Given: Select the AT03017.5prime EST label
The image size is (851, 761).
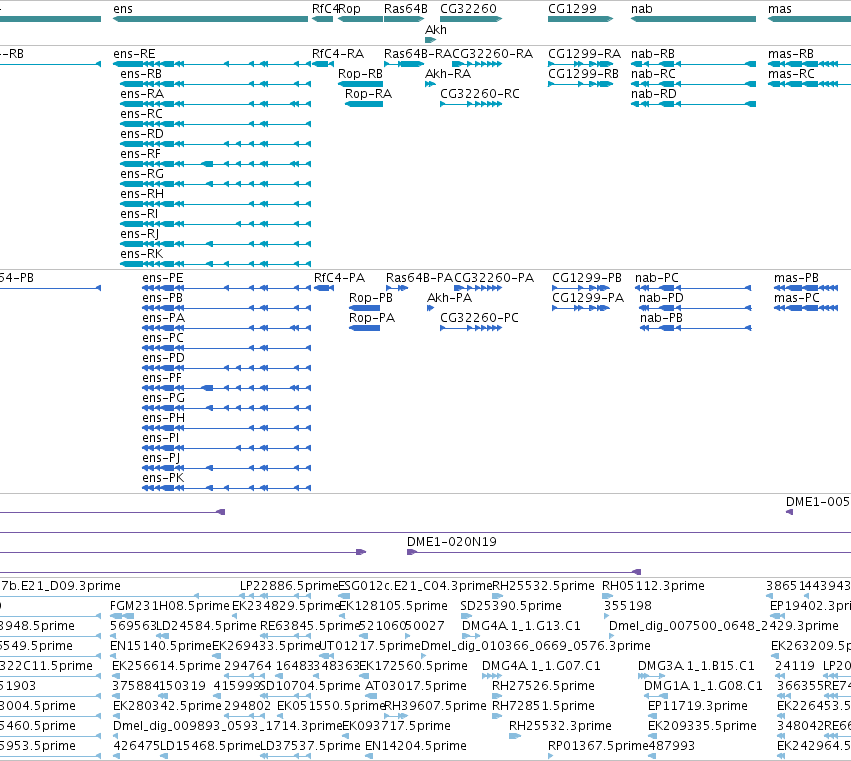Looking at the screenshot, I should pos(416,686).
